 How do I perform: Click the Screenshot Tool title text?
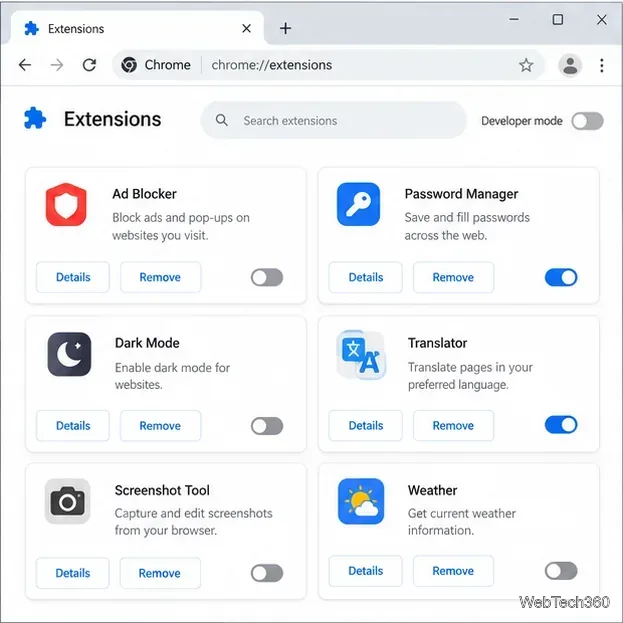[x=162, y=490]
